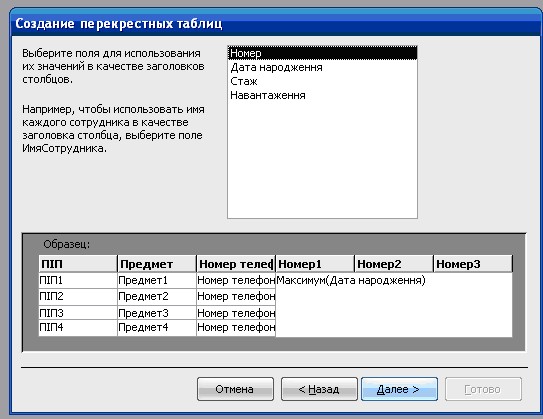Pick Навантаження field from the list
Viewport: 543px width, 419px height.
[322, 95]
